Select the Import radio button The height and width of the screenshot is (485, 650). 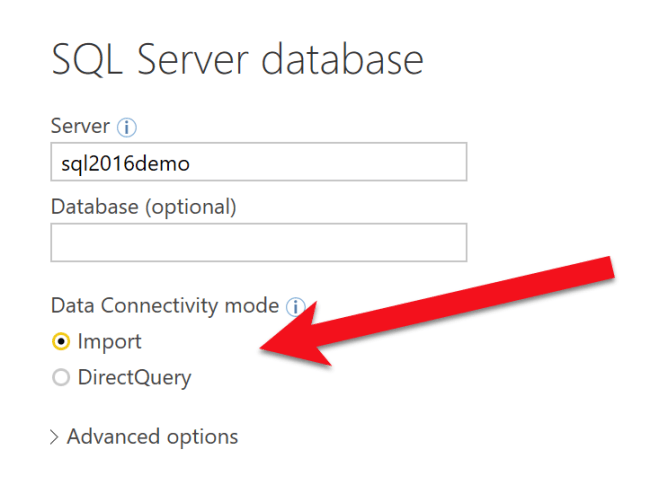coord(61,342)
